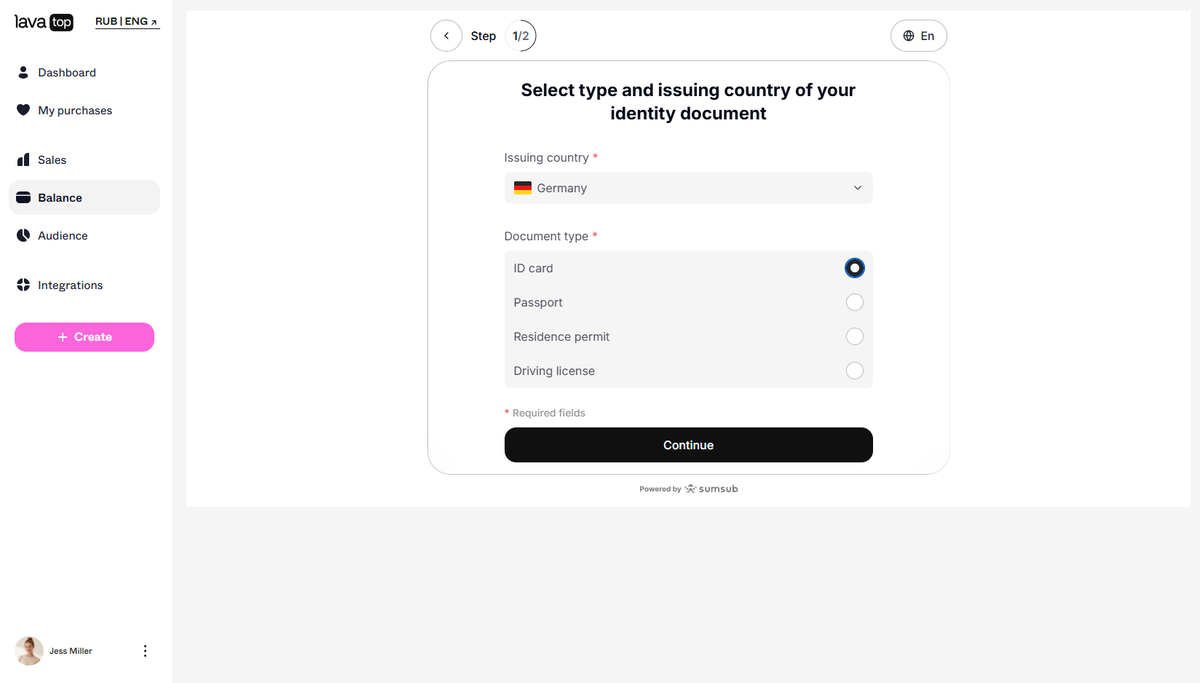Open My purchases in sidebar
1200x683 pixels.
click(84, 110)
